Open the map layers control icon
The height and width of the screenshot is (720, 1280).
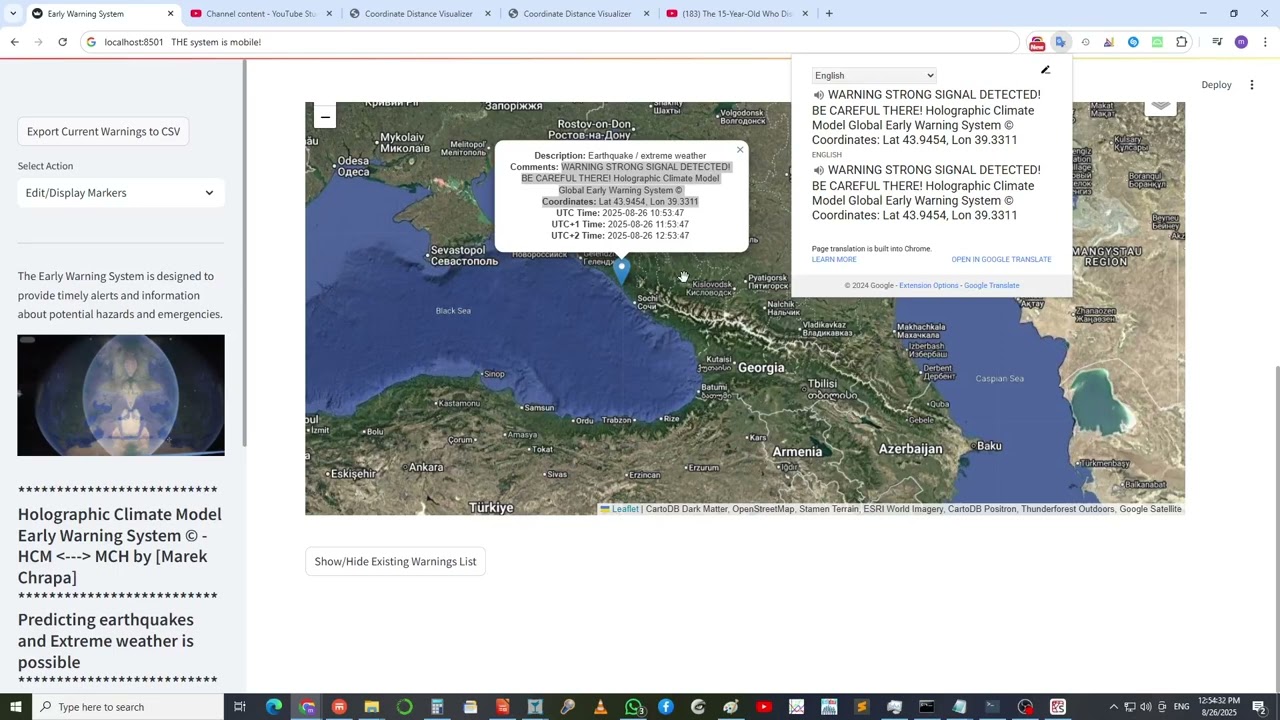1160,106
